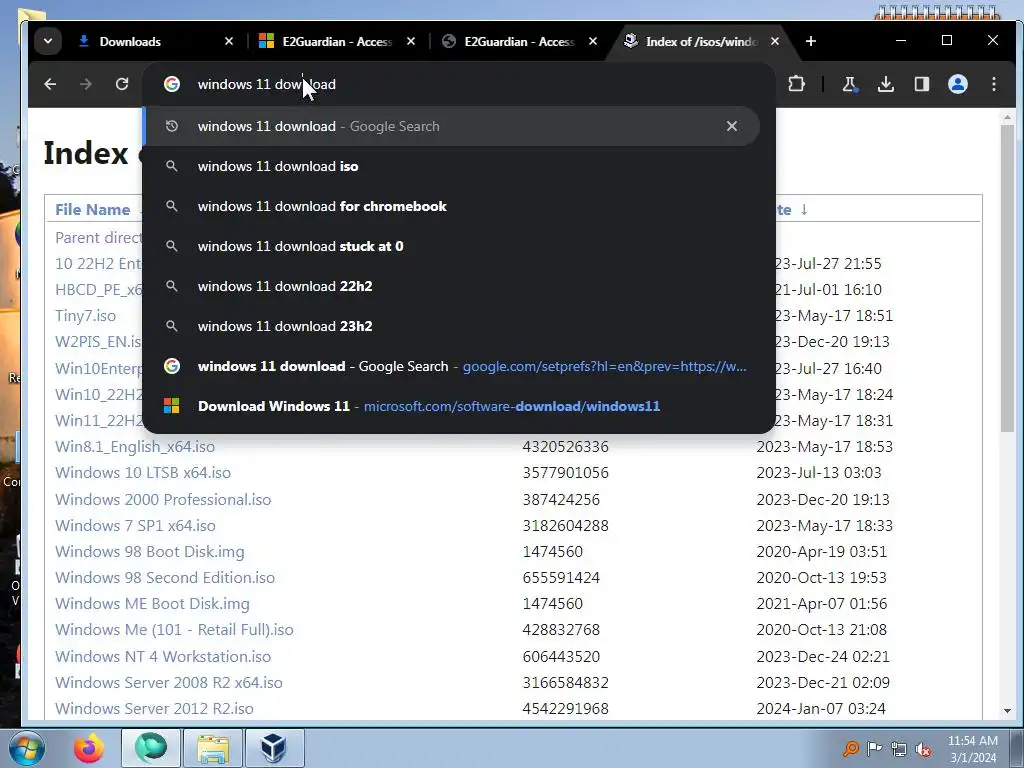Image resolution: width=1024 pixels, height=768 pixels.
Task: Open Chrome three-dot menu
Action: 993,84
